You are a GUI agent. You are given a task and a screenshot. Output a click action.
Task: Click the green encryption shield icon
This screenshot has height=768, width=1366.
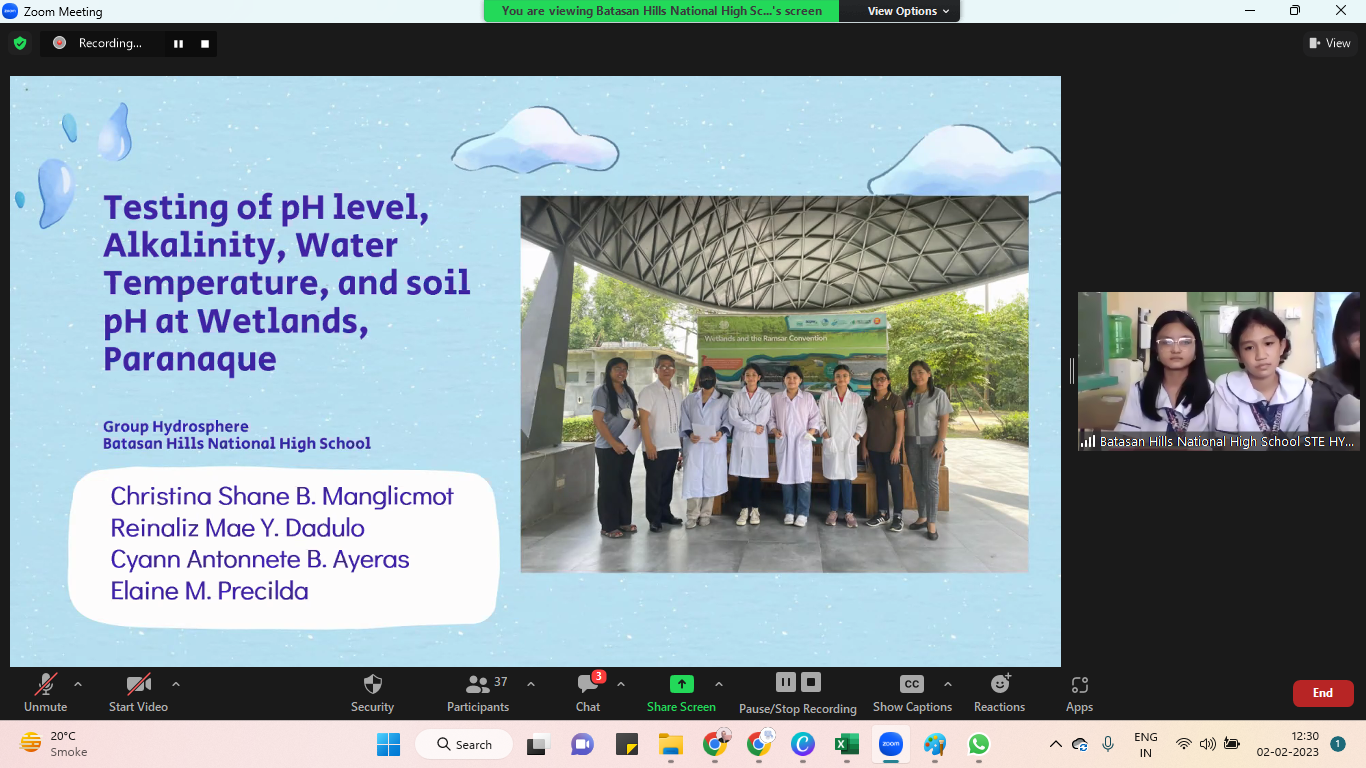click(20, 43)
